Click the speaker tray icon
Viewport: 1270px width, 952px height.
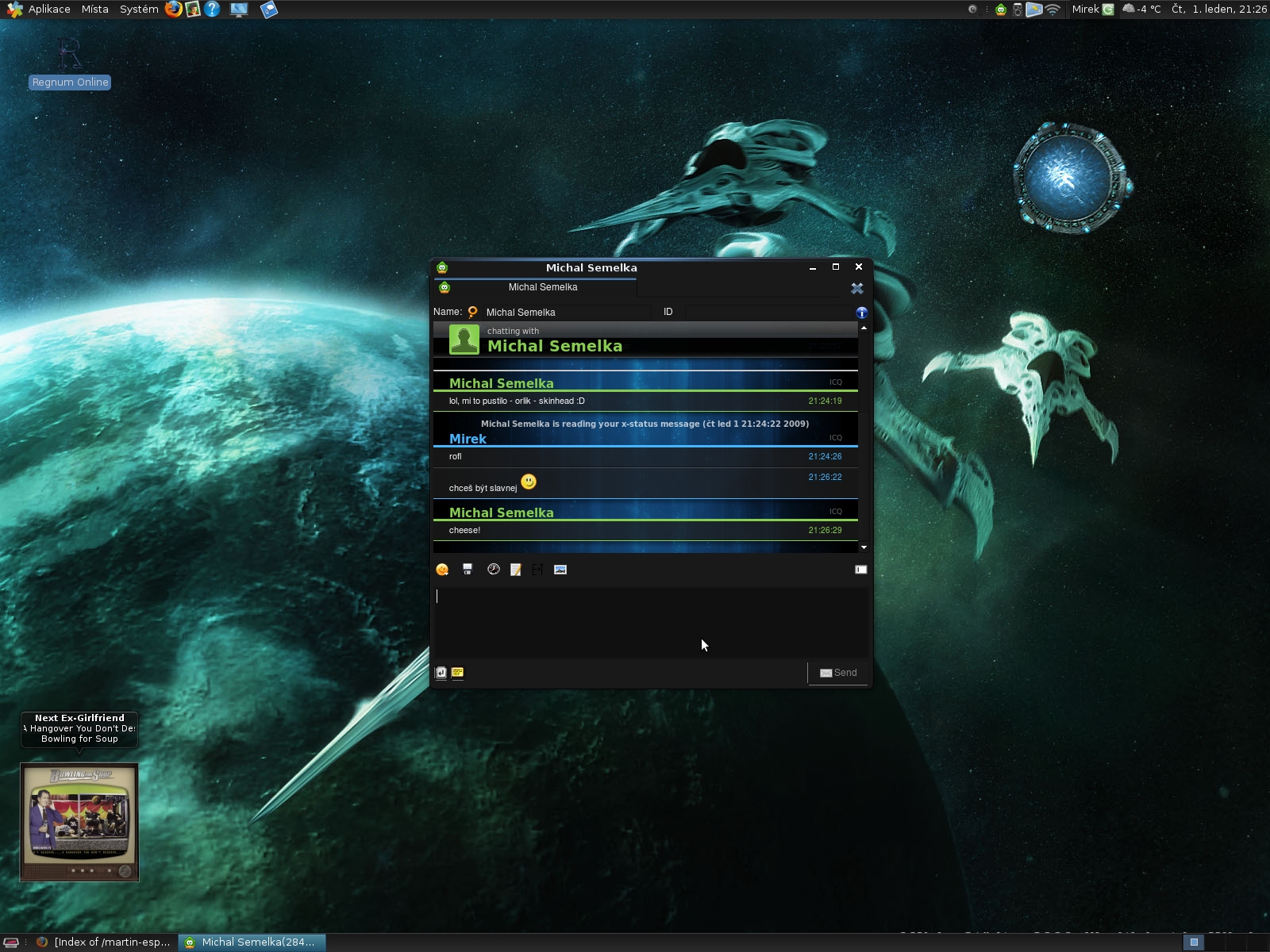1018,10
